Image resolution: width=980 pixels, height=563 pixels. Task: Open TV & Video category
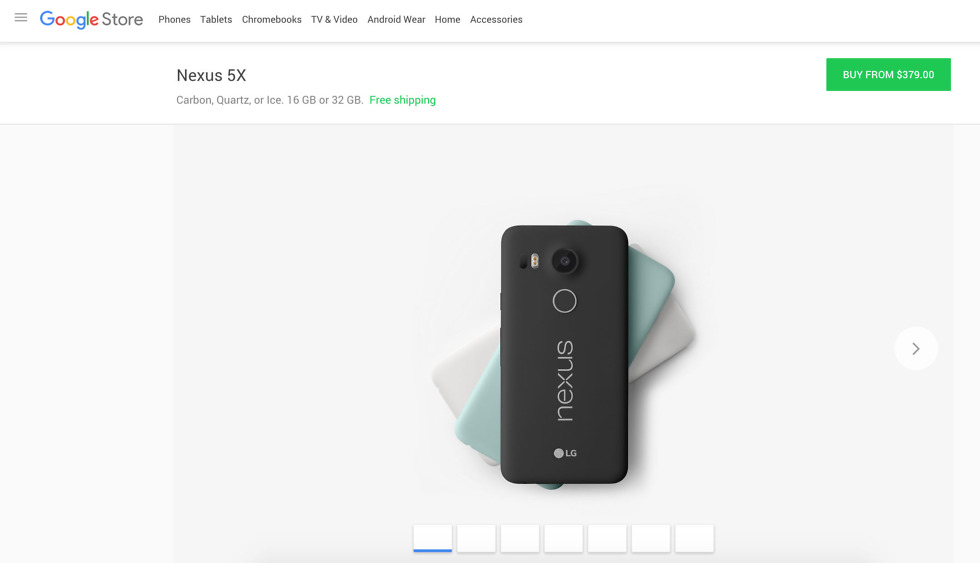[x=334, y=19]
